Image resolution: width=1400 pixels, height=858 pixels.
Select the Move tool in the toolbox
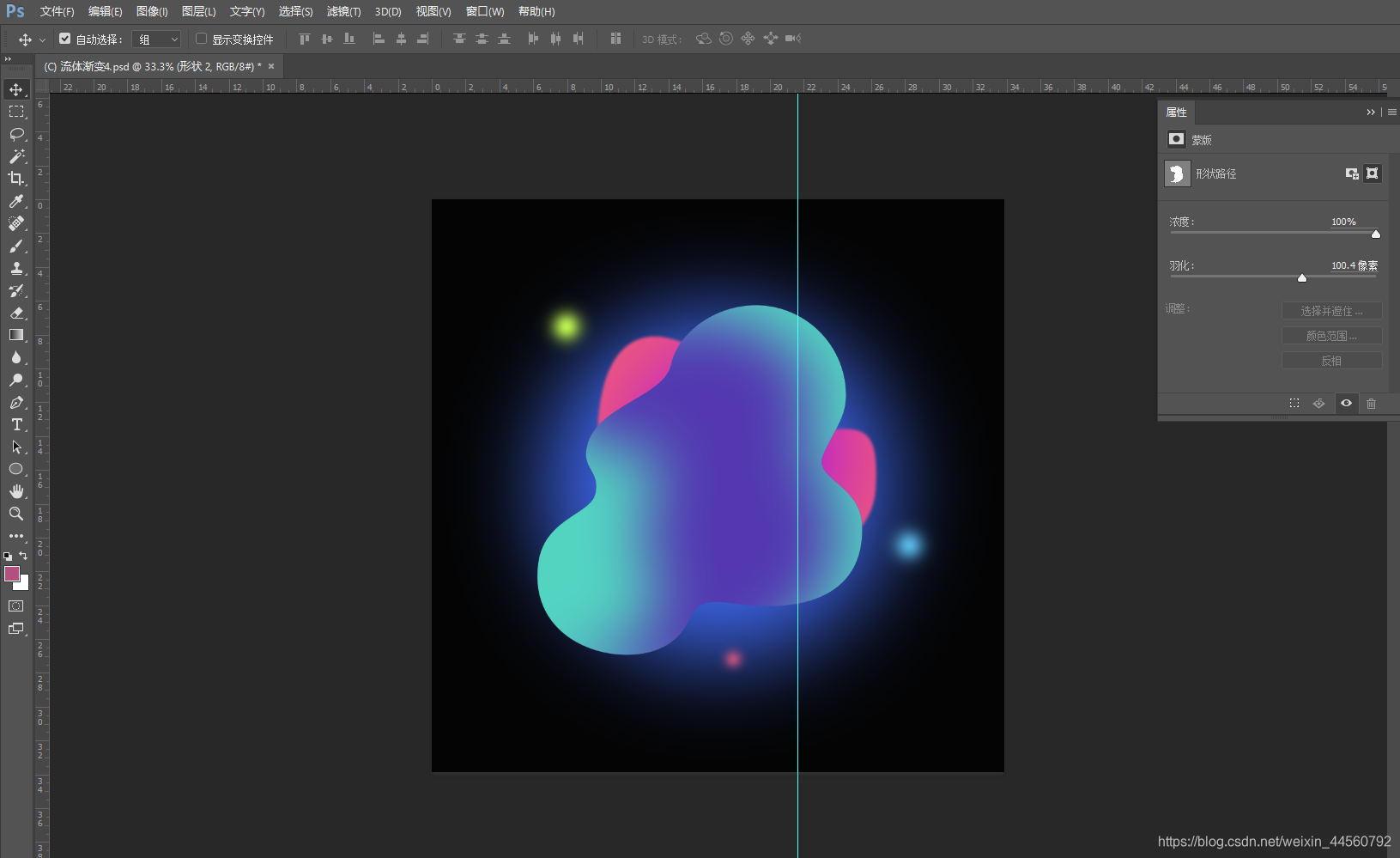coord(16,89)
